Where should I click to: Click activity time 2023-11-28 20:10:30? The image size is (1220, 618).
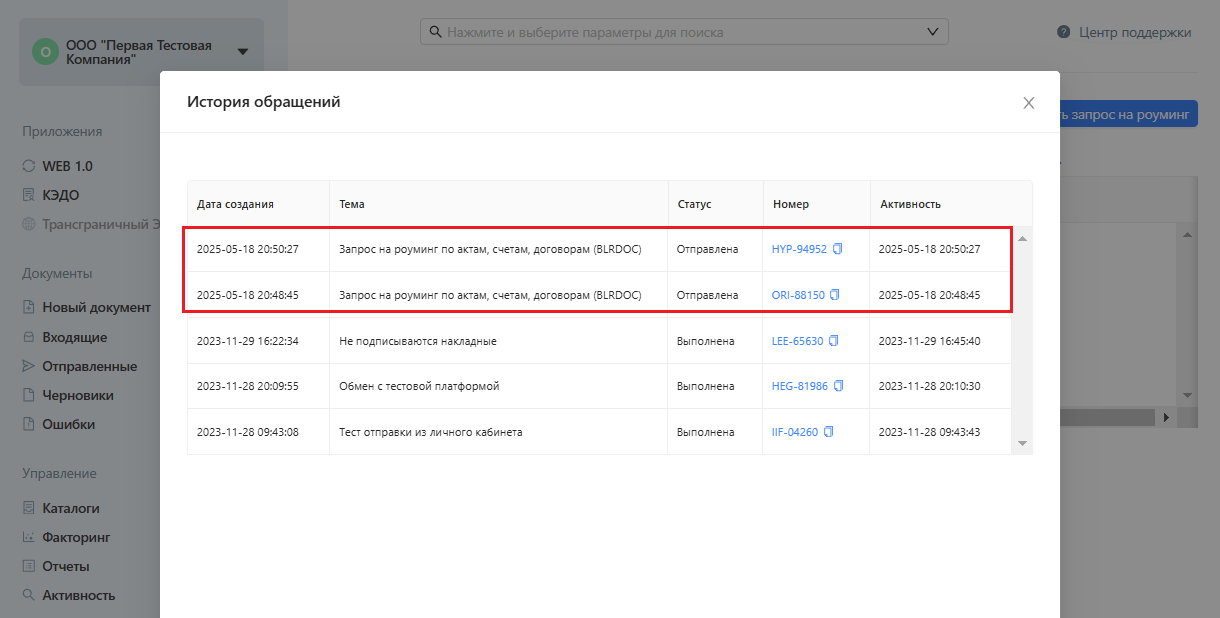[x=929, y=386]
